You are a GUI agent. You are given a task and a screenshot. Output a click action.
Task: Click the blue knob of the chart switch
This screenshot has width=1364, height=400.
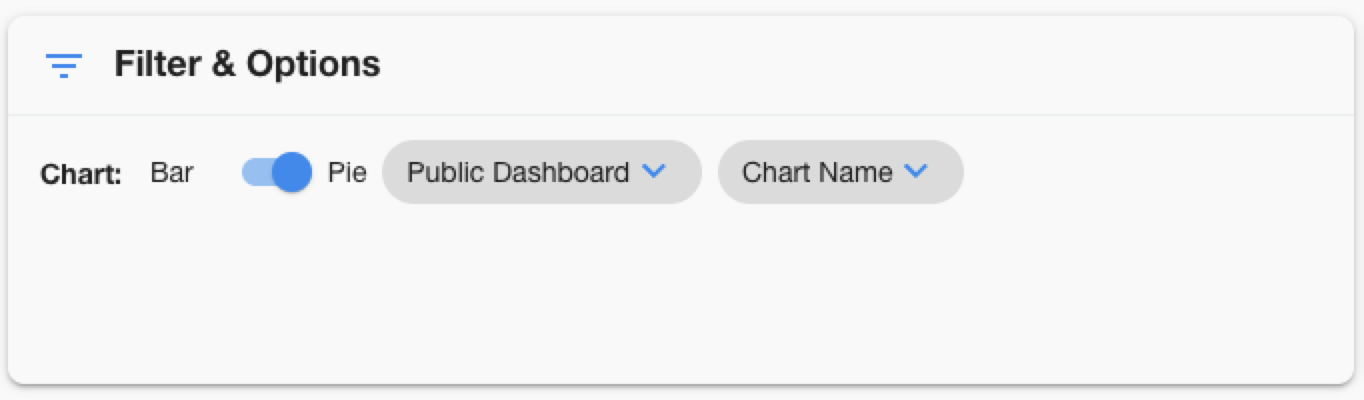(292, 172)
